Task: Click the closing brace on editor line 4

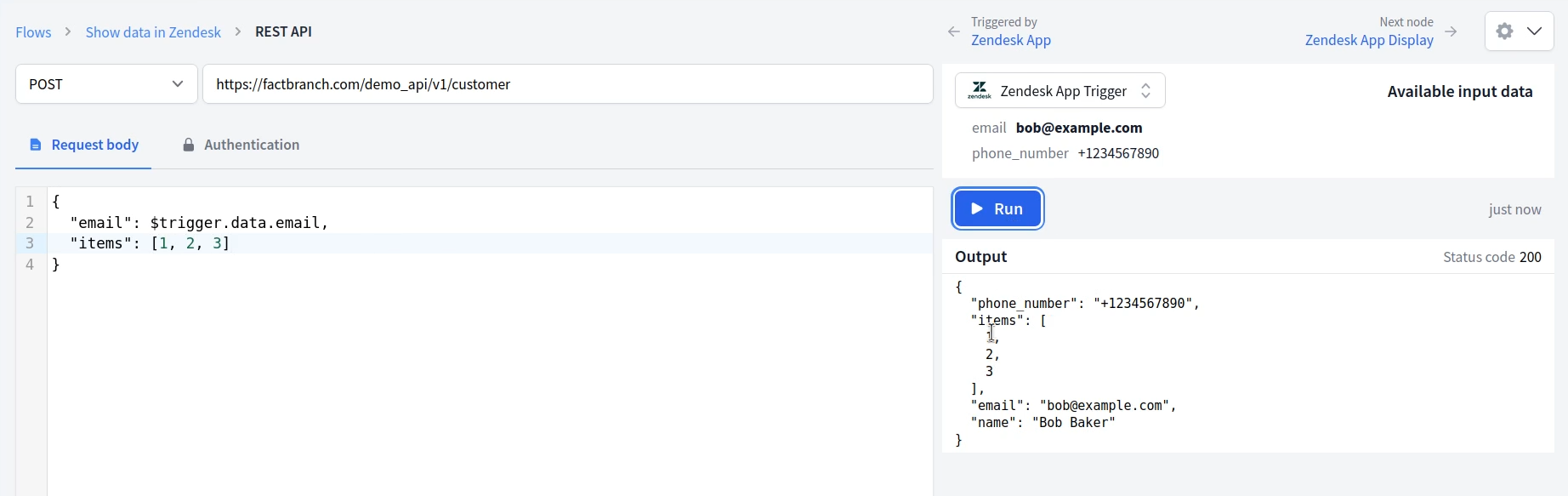Action: [x=56, y=265]
